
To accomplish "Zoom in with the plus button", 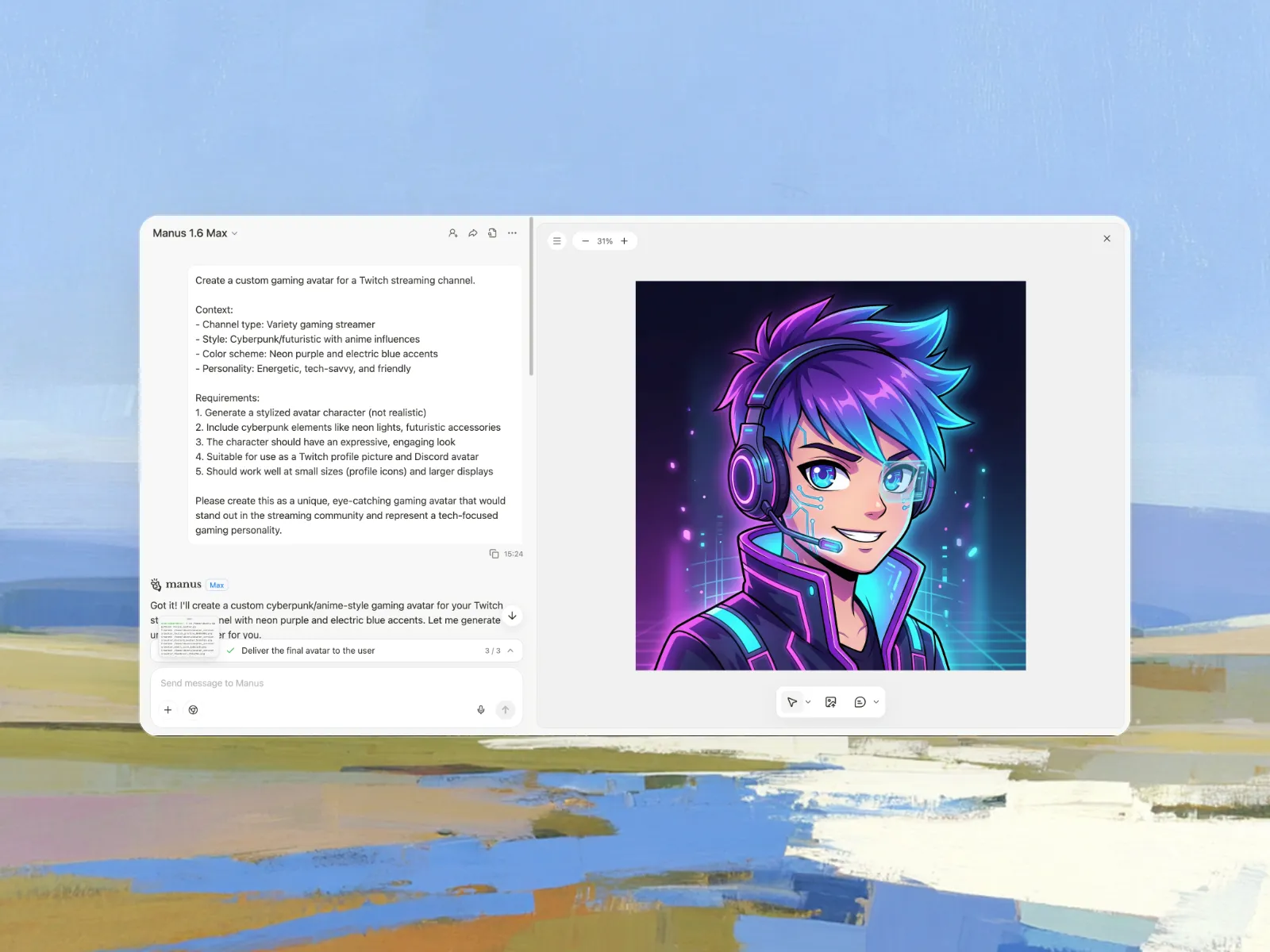I will 624,241.
